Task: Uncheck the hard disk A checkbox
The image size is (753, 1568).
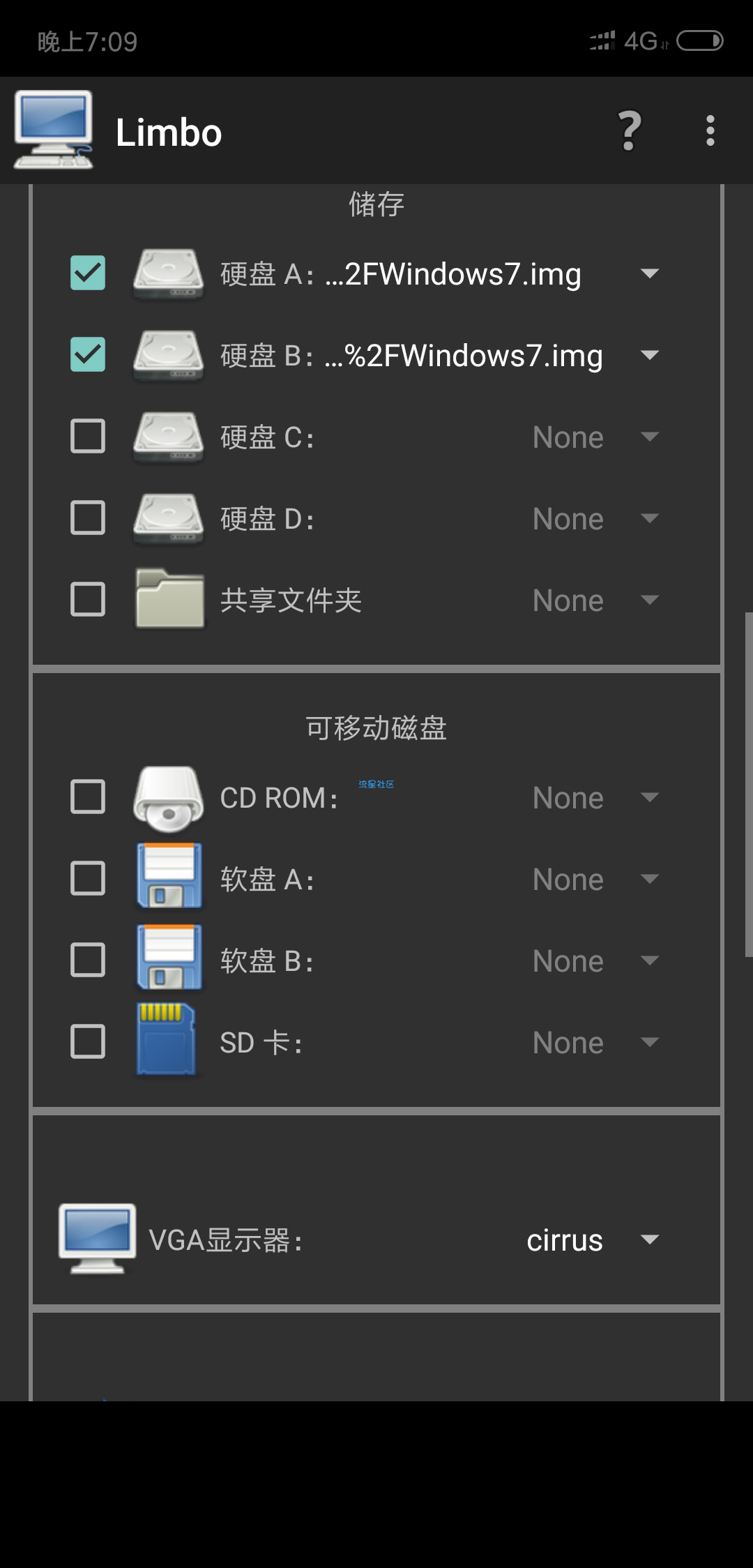Action: pyautogui.click(x=88, y=273)
